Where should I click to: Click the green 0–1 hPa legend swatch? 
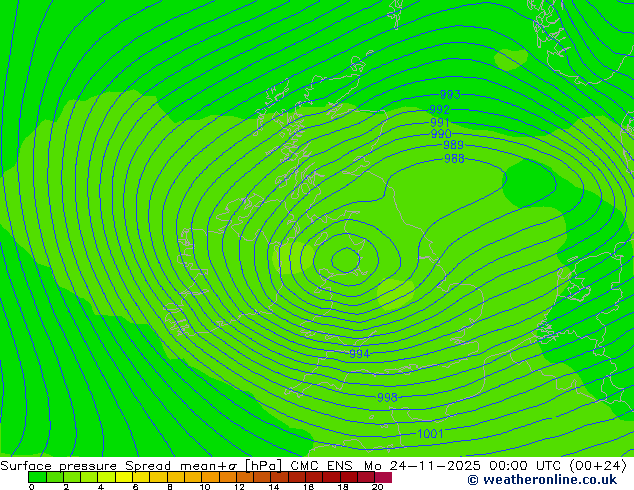[x=37, y=477]
